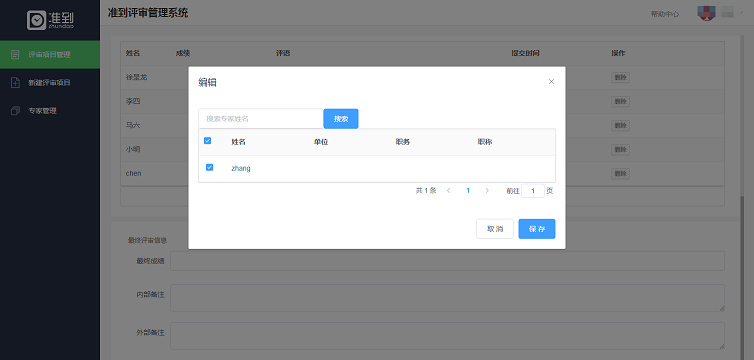The height and width of the screenshot is (360, 754).
Task: Click the 外部备注 text area
Action: coord(447,335)
